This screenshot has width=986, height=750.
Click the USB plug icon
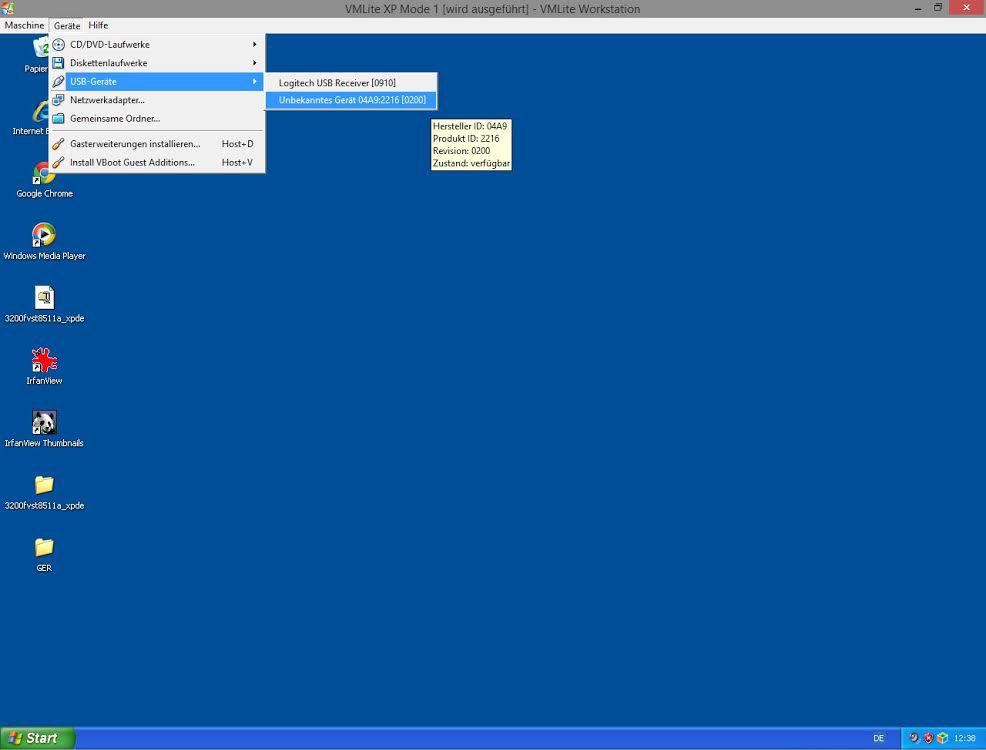[58, 82]
